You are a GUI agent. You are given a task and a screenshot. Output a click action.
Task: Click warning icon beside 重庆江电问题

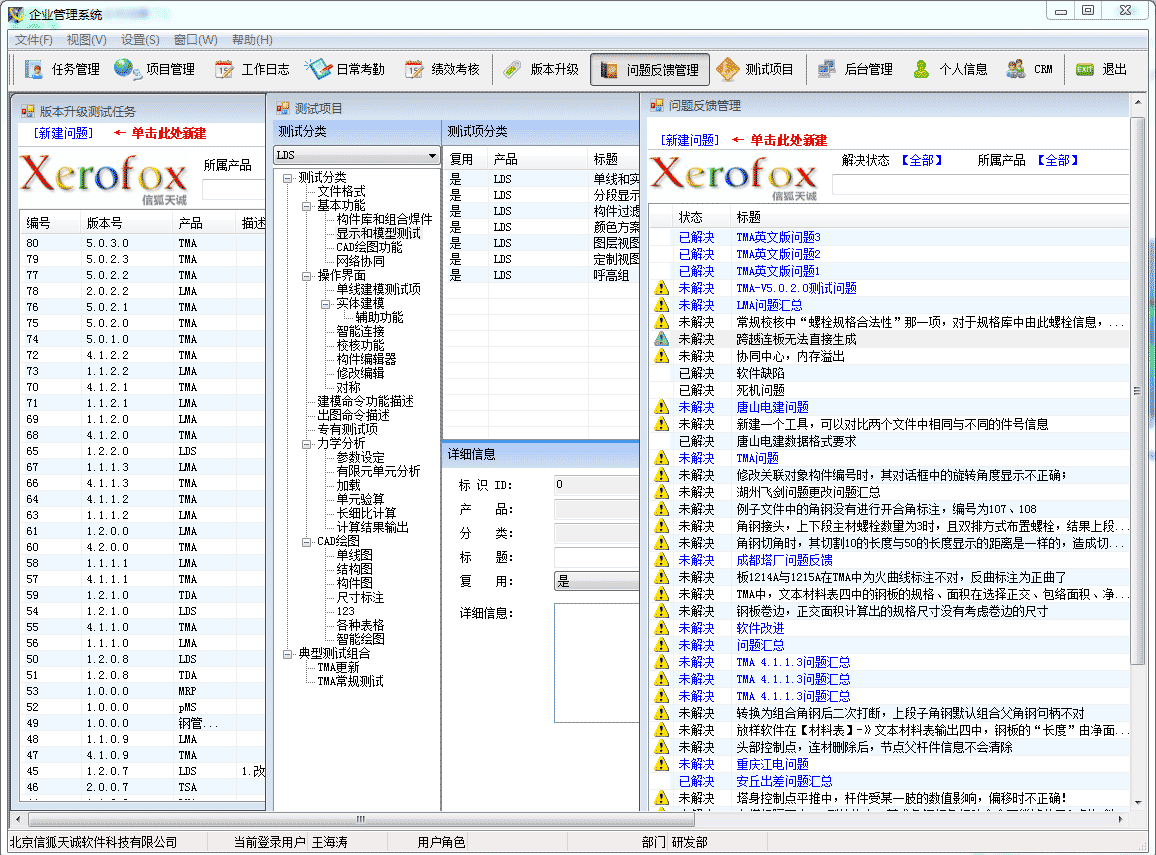coord(661,764)
